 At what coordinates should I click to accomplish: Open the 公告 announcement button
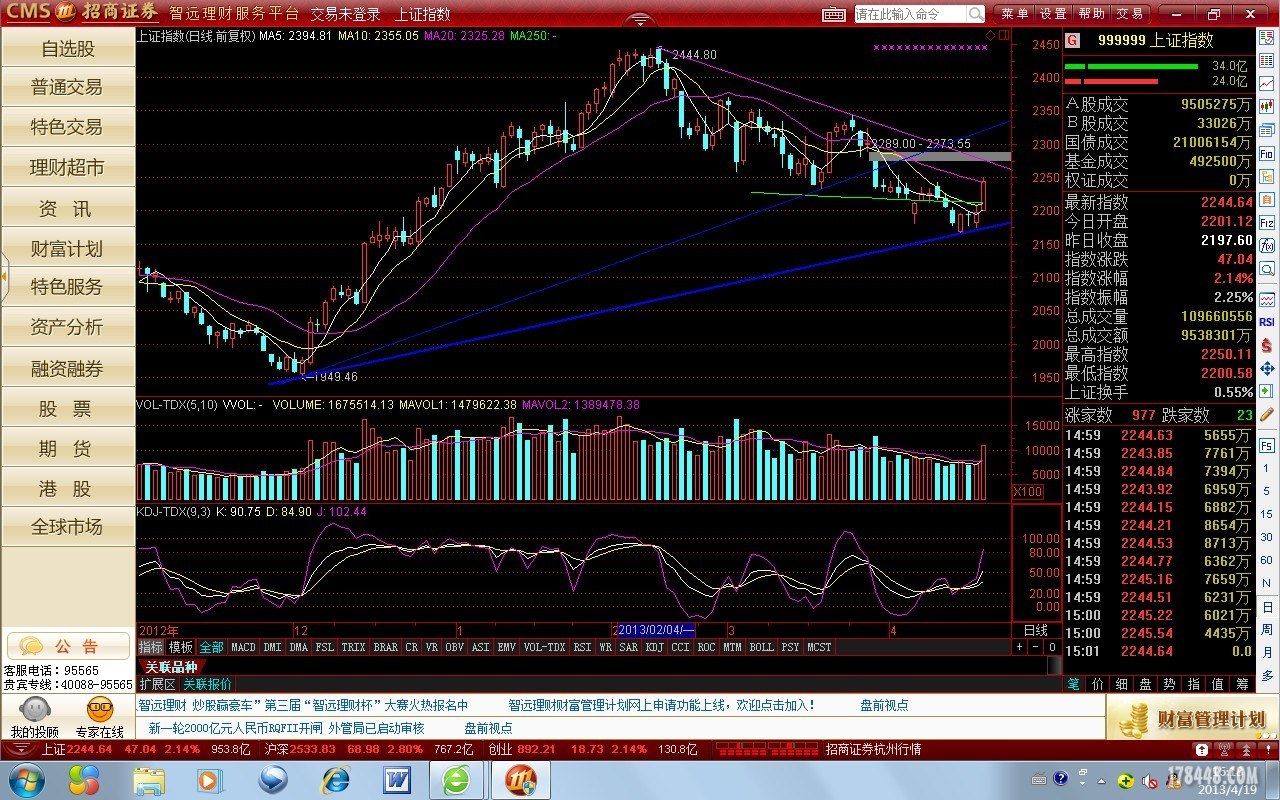pos(68,646)
